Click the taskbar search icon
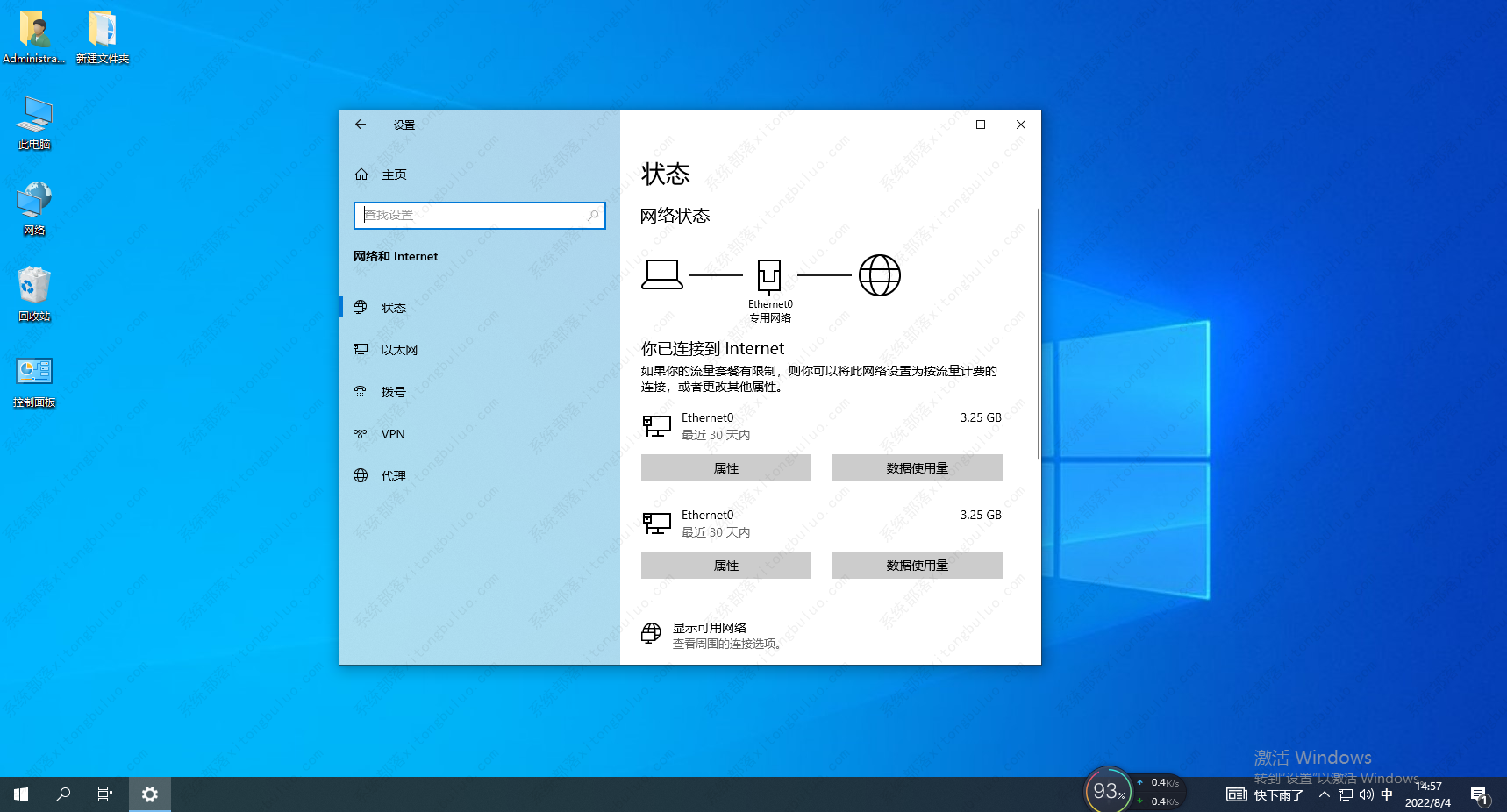The width and height of the screenshot is (1507, 812). [x=63, y=794]
